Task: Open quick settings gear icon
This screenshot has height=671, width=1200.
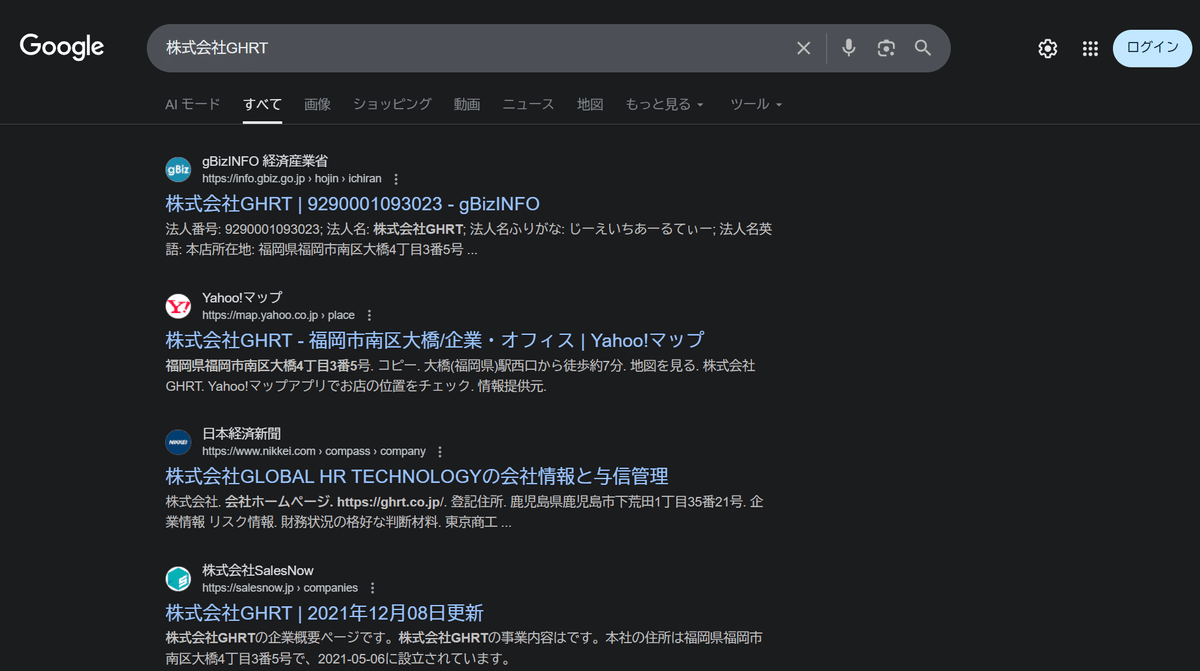Action: click(1048, 48)
